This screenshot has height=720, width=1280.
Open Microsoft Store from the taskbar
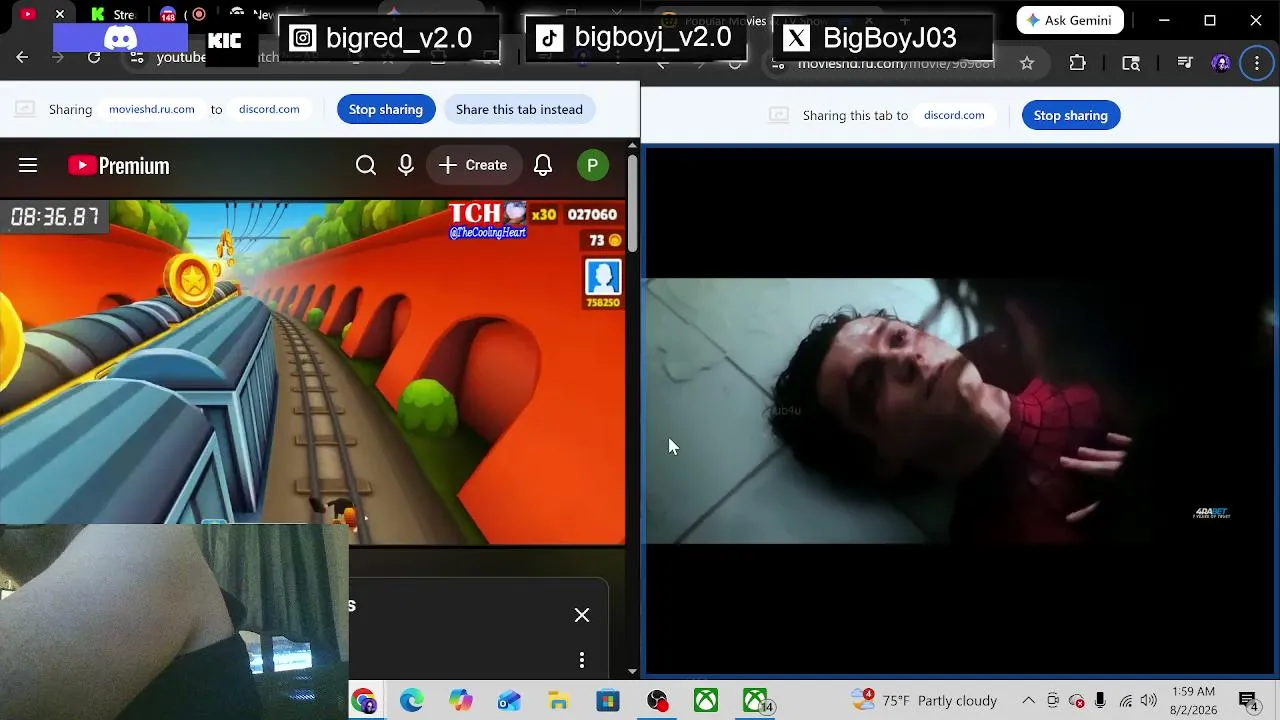[608, 701]
